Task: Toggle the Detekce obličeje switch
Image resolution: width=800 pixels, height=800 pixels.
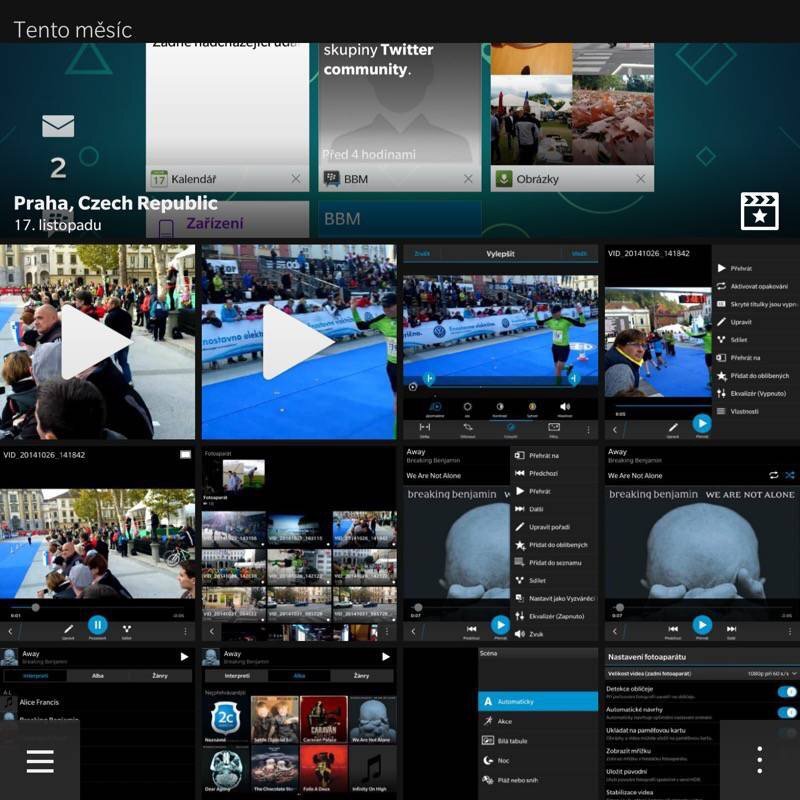Action: [786, 691]
